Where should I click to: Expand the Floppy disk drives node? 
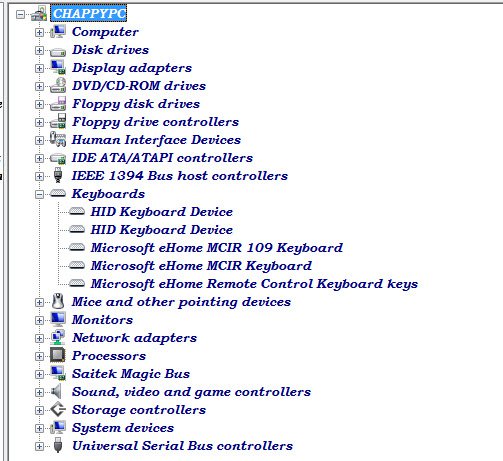click(39, 104)
